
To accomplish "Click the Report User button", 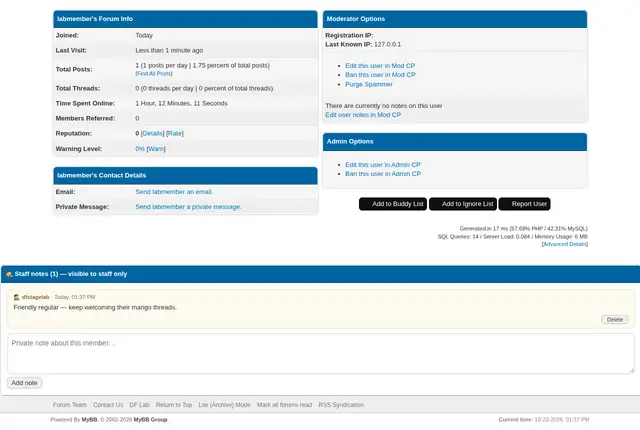I will [524, 204].
